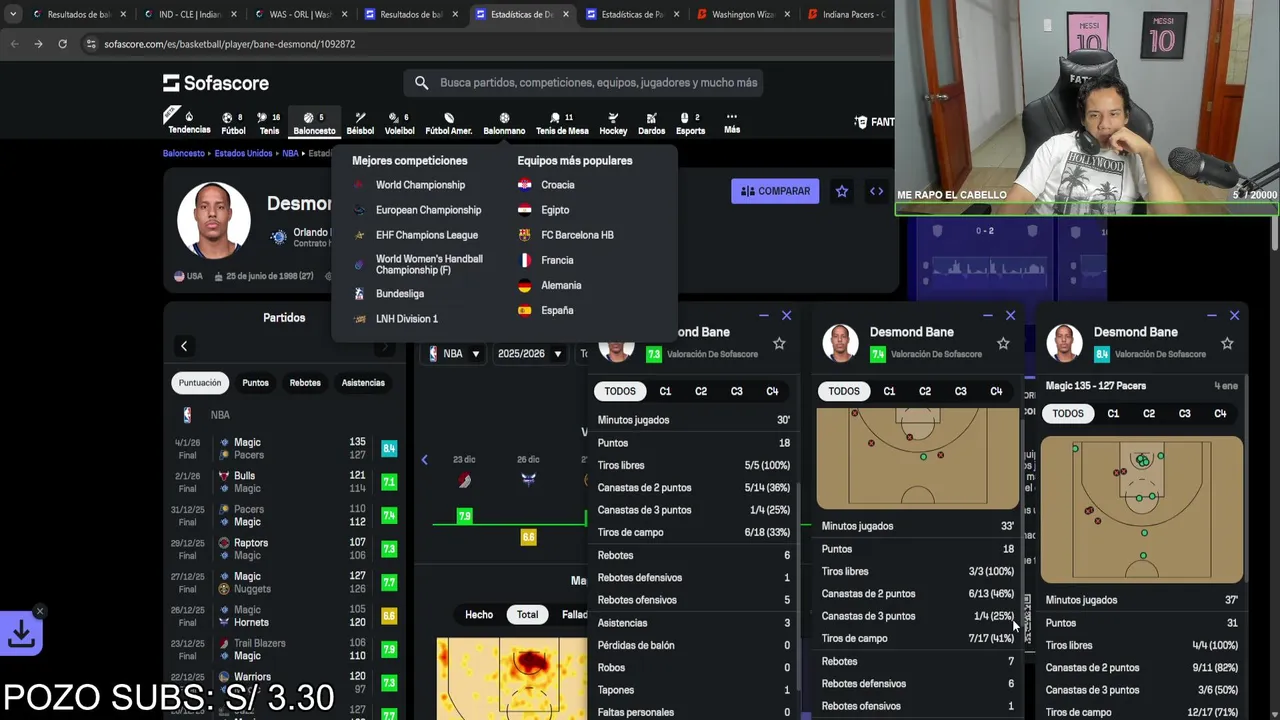Viewport: 1280px width, 720px height.
Task: Filter matches by Rebotes
Action: [305, 383]
